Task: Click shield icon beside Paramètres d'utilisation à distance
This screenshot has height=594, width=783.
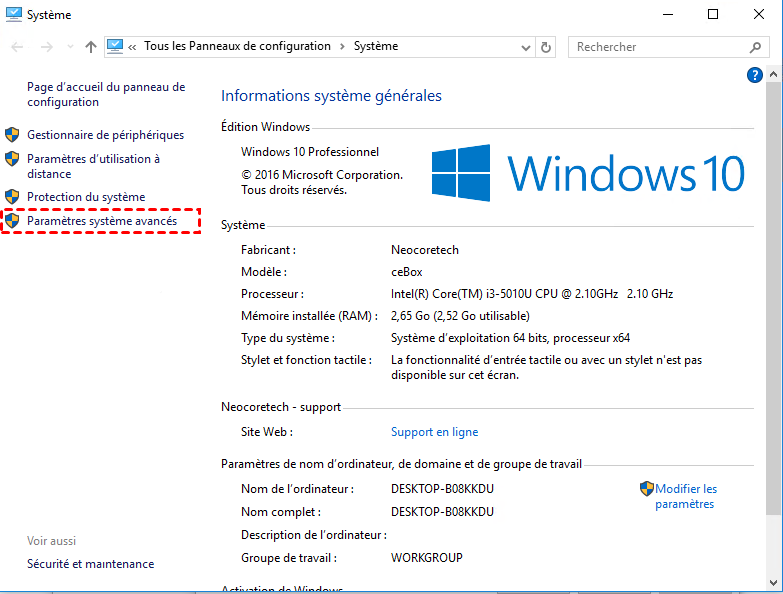Action: coord(12,159)
